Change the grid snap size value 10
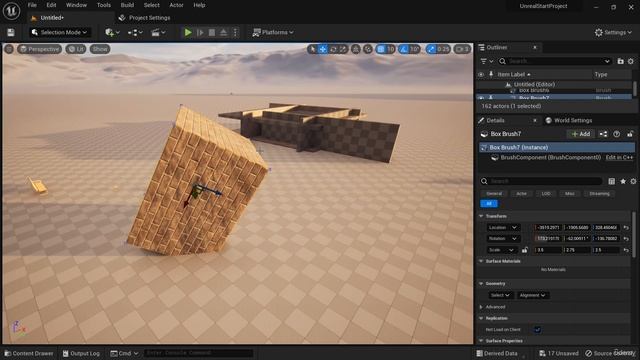The height and width of the screenshot is (360, 640). tap(391, 49)
